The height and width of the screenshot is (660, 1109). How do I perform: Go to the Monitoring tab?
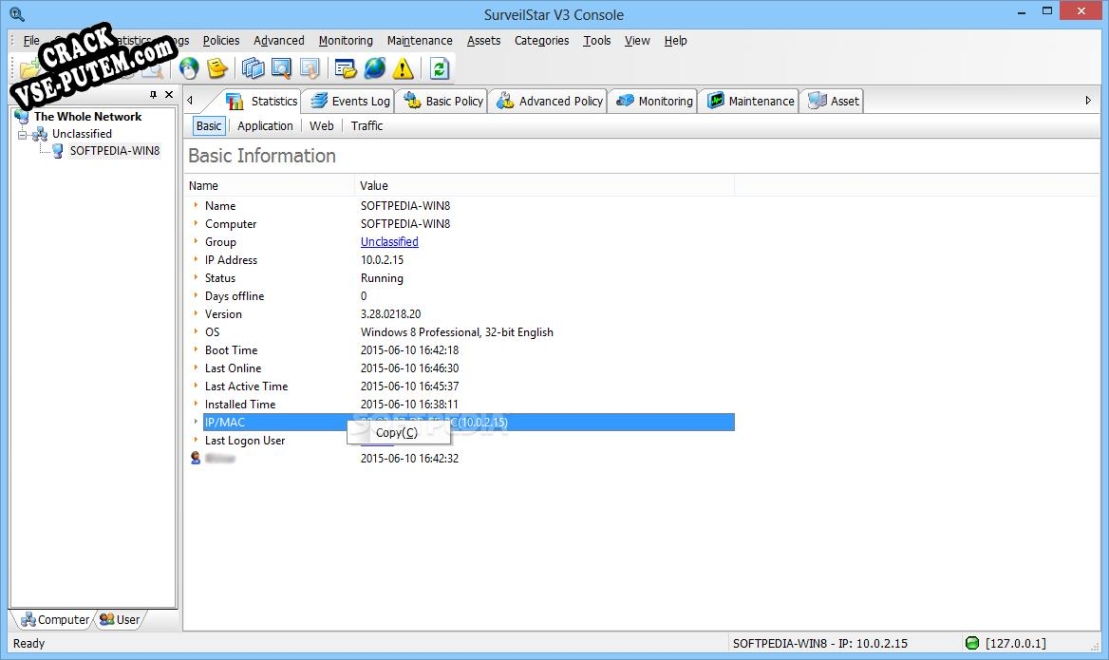[x=654, y=101]
